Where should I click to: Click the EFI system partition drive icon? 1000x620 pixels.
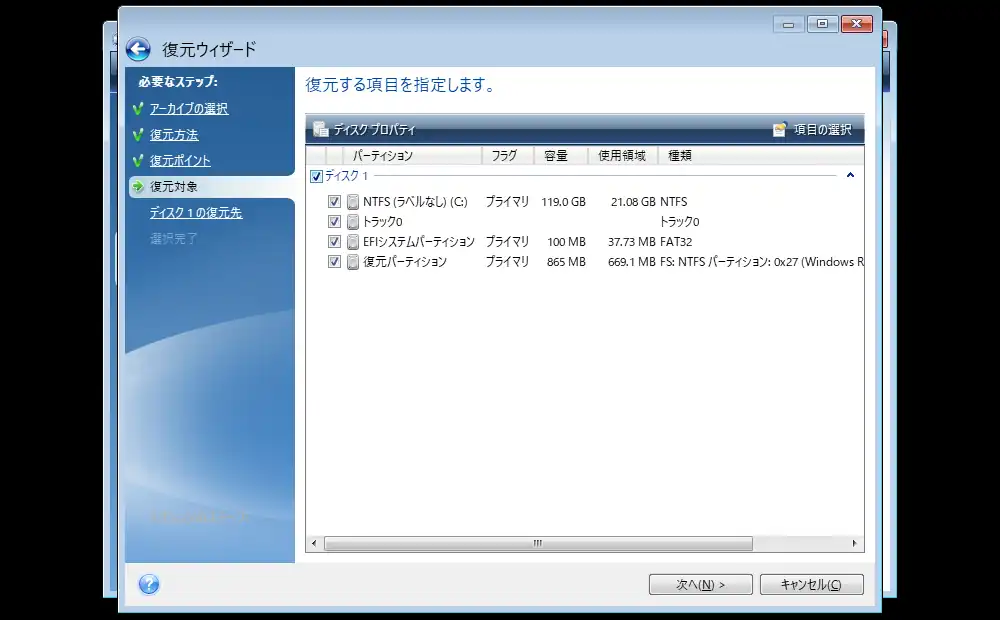click(353, 242)
